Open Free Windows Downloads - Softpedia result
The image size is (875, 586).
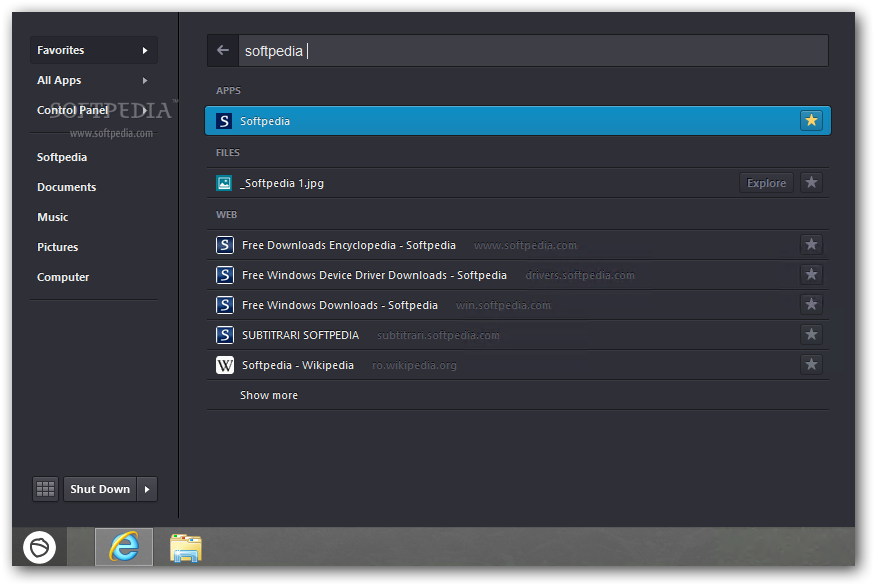517,305
